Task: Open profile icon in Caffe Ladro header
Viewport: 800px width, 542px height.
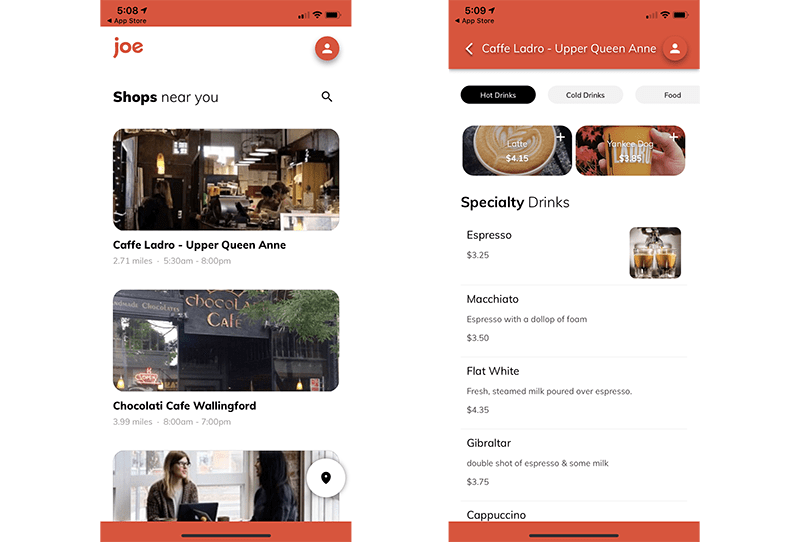Action: pos(675,48)
